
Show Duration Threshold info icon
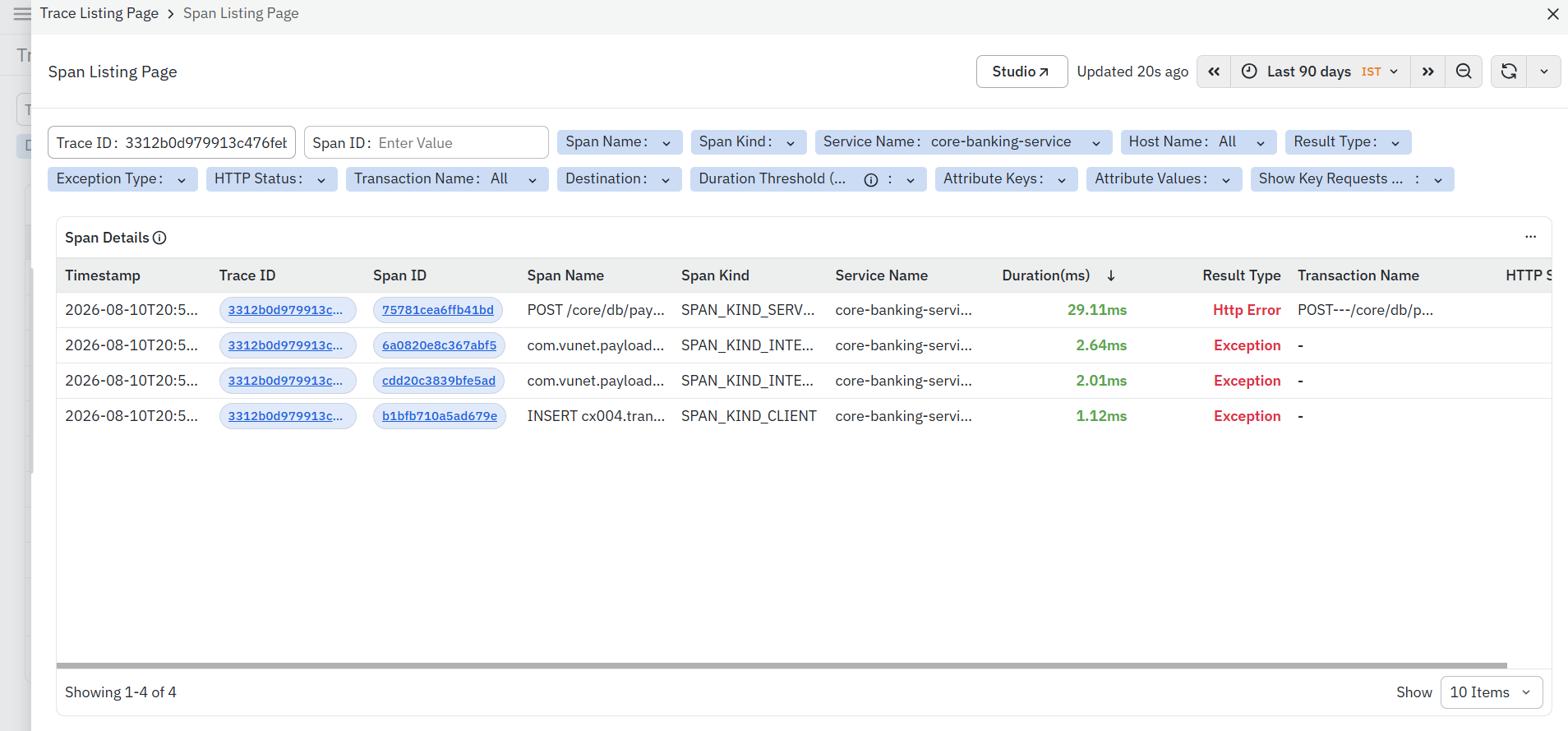coord(871,180)
